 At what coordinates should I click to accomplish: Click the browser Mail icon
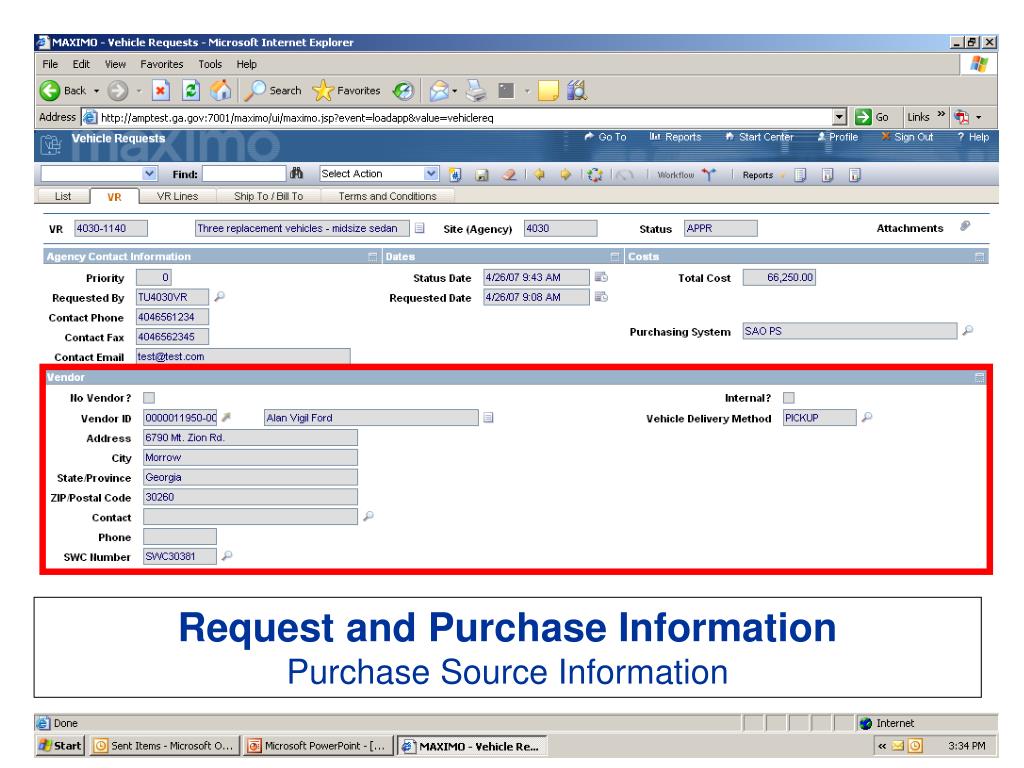(x=440, y=90)
